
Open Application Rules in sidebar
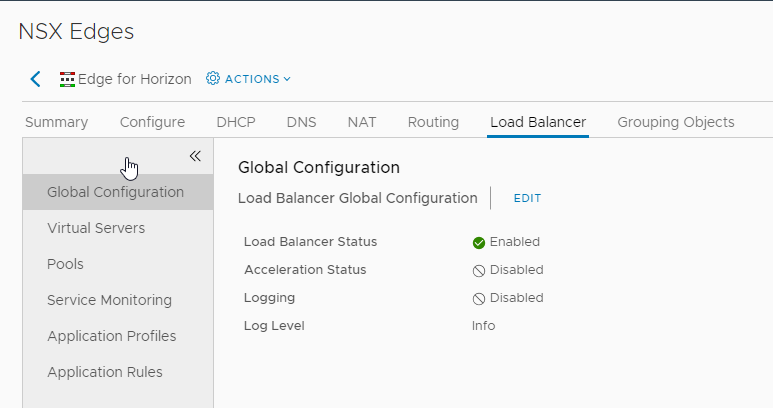[118, 372]
